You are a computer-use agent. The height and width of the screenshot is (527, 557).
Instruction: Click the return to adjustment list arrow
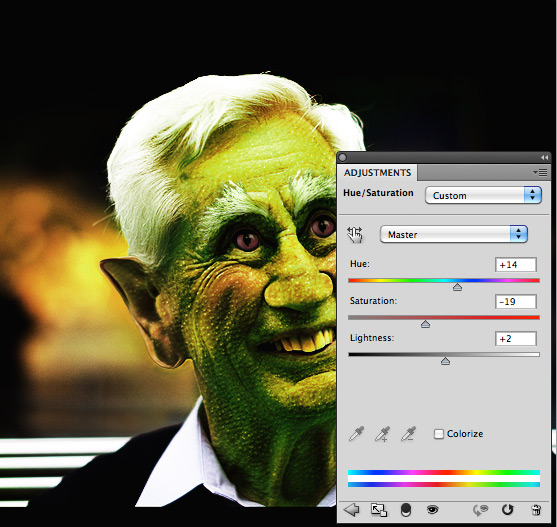351,510
